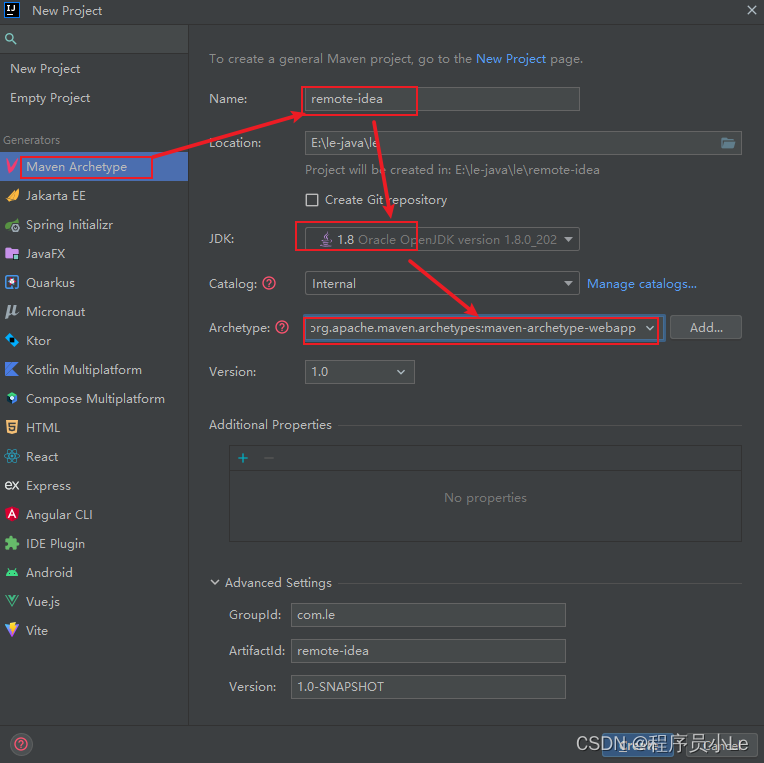Choose the Angular CLI generator

click(94, 515)
